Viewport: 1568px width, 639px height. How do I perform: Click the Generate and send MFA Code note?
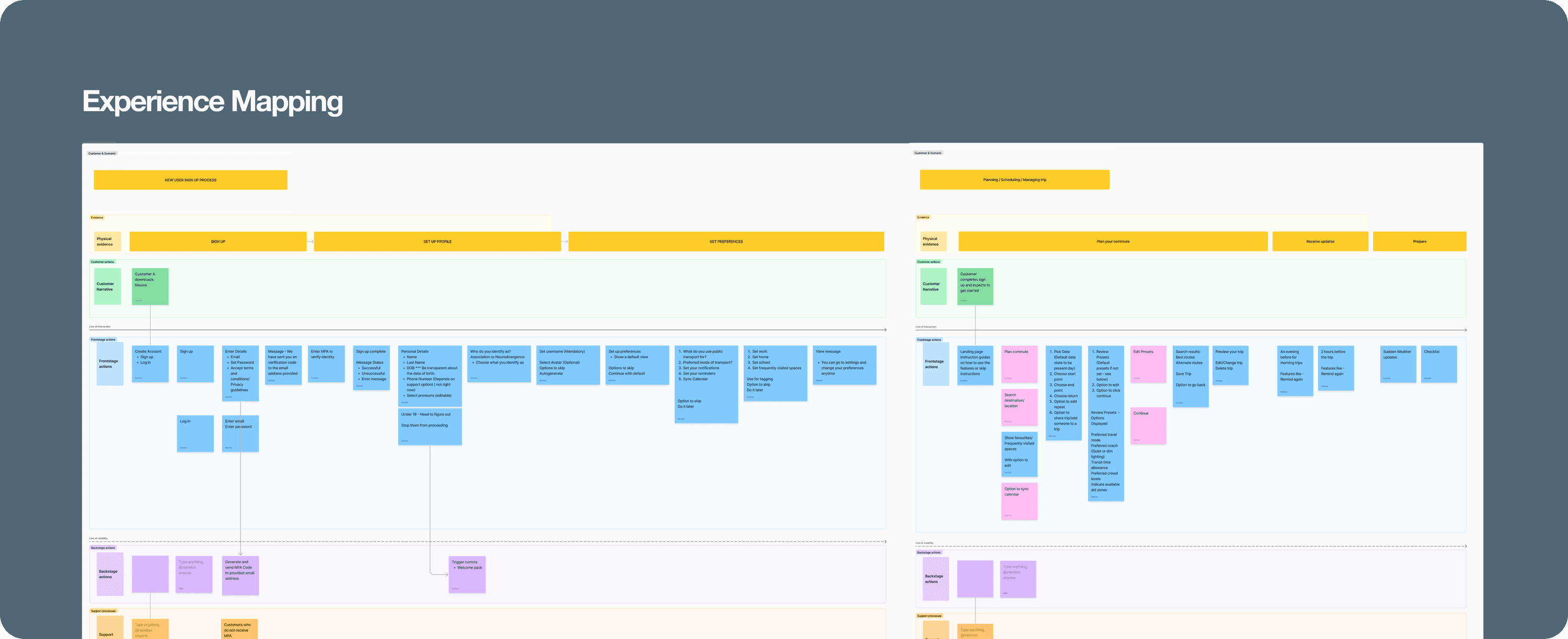tap(240, 575)
